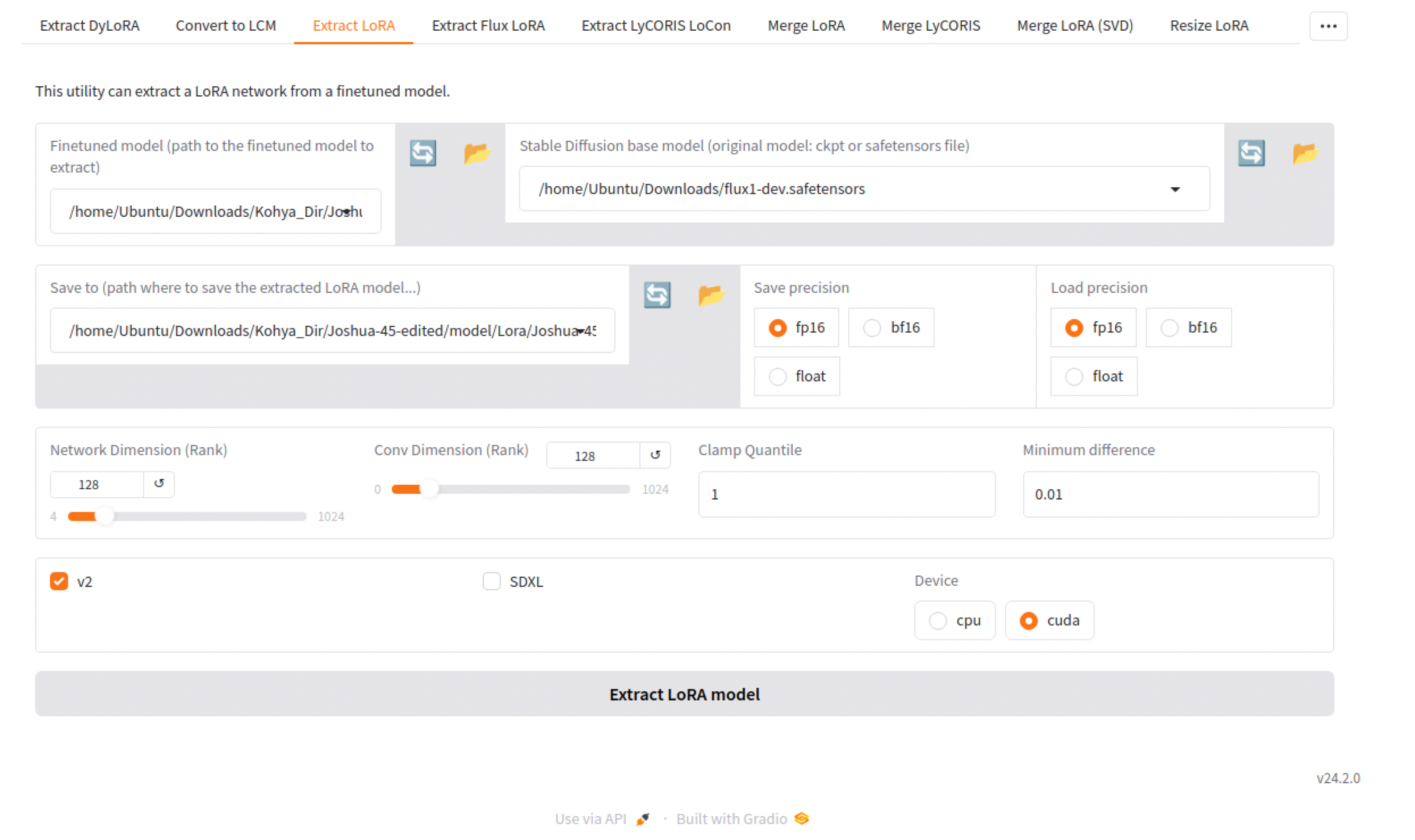Open folder browser for Save to path
1415x840 pixels.
[710, 295]
